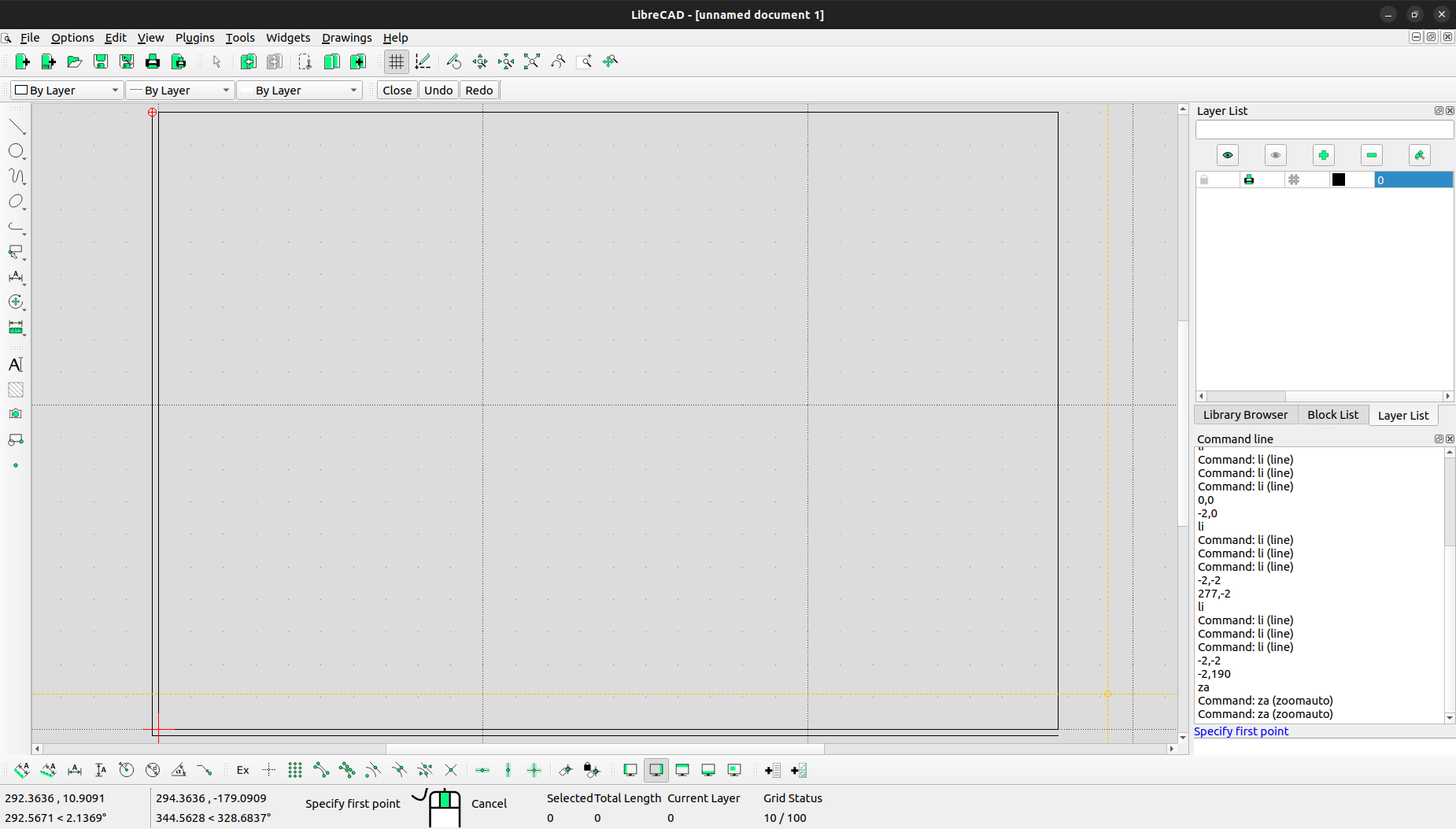Click the horizontal scrollbar of the drawing canvas
1456x829 pixels.
(x=604, y=749)
